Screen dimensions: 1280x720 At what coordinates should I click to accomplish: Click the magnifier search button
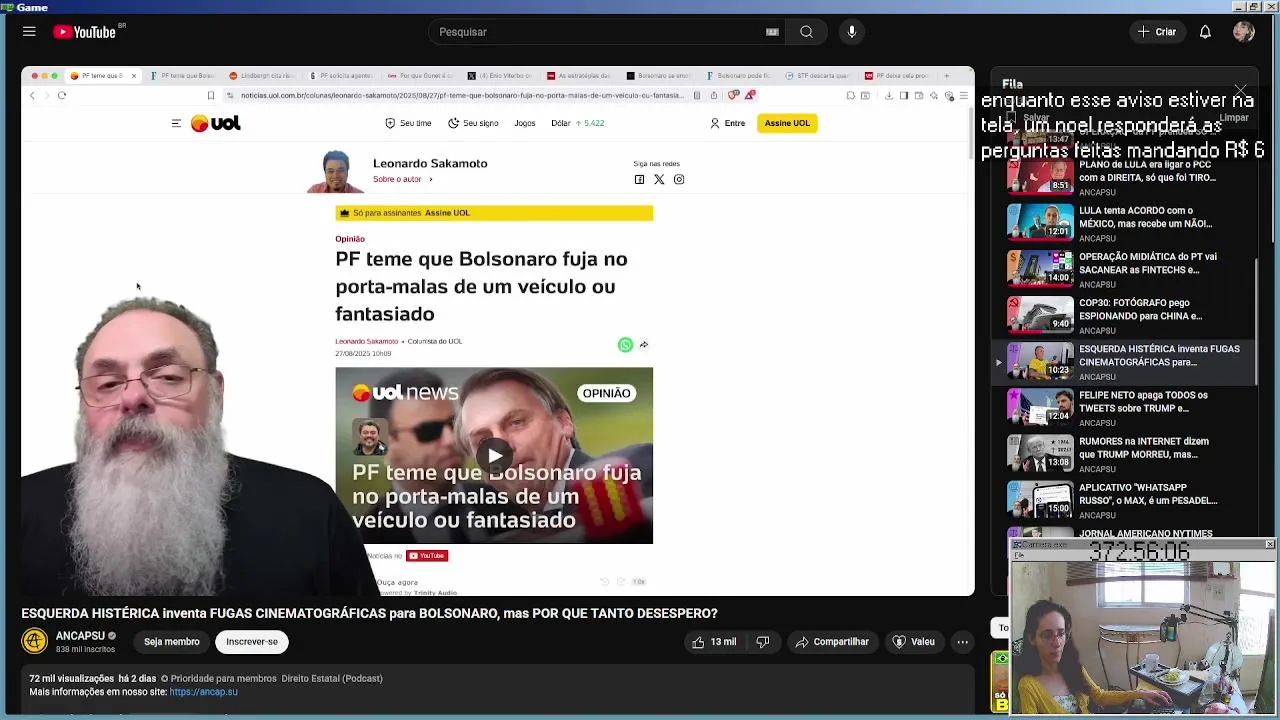coord(806,32)
